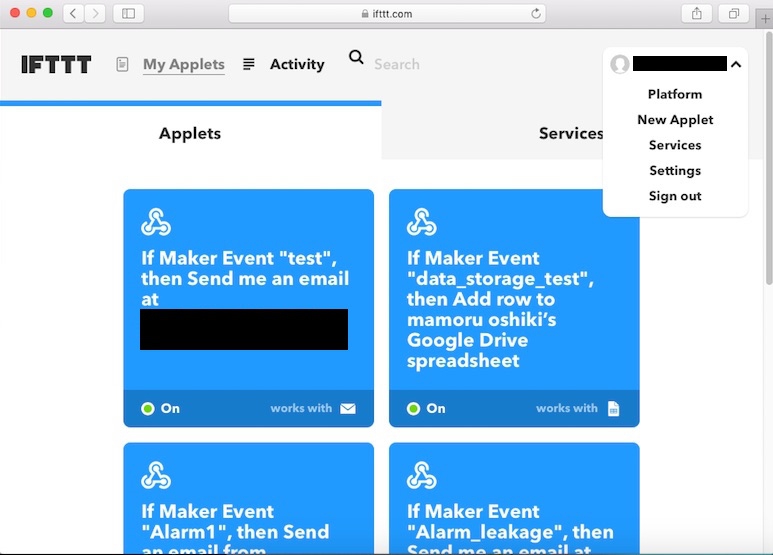Open the Maker Event "test" applet title
The height and width of the screenshot is (555, 773).
pos(245,278)
